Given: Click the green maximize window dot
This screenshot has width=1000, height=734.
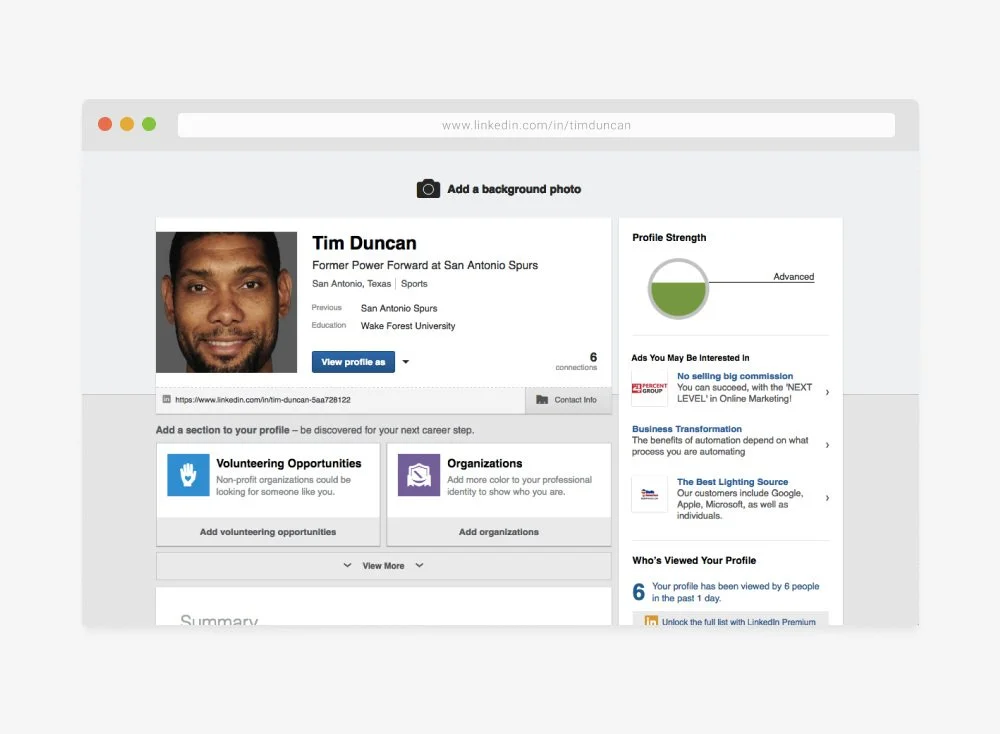Looking at the screenshot, I should (x=149, y=124).
